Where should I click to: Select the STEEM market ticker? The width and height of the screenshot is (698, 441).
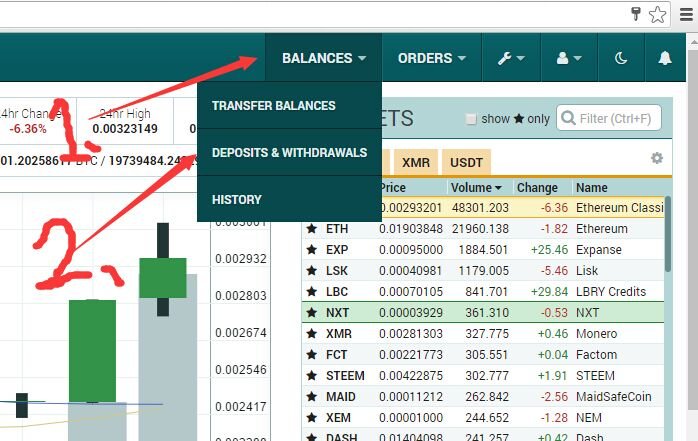345,376
